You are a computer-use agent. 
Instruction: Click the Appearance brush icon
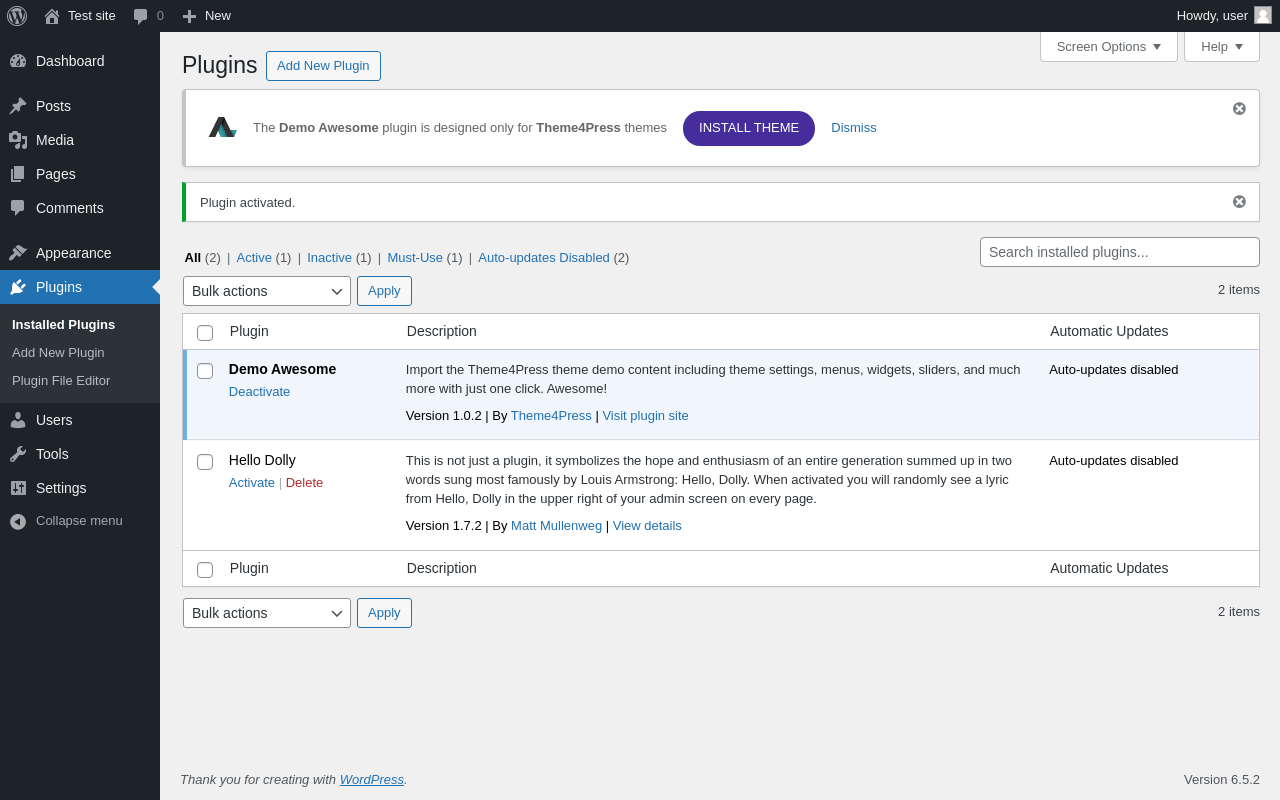click(18, 253)
